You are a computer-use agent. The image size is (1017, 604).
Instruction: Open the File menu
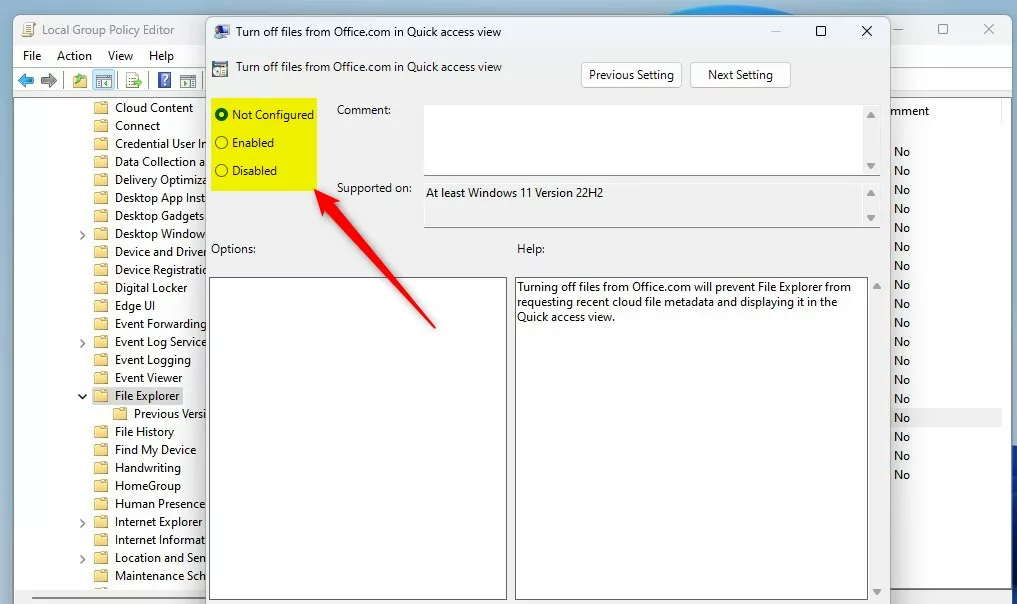[32, 56]
